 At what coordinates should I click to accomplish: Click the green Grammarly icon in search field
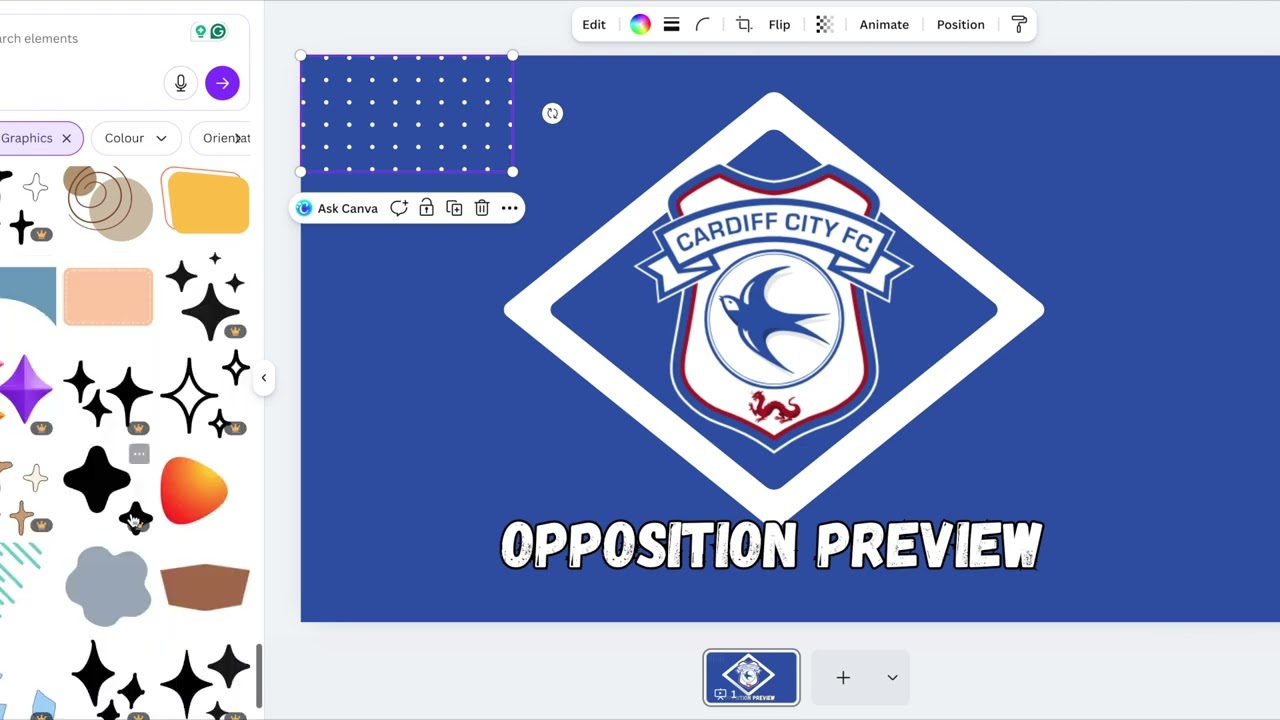point(218,32)
